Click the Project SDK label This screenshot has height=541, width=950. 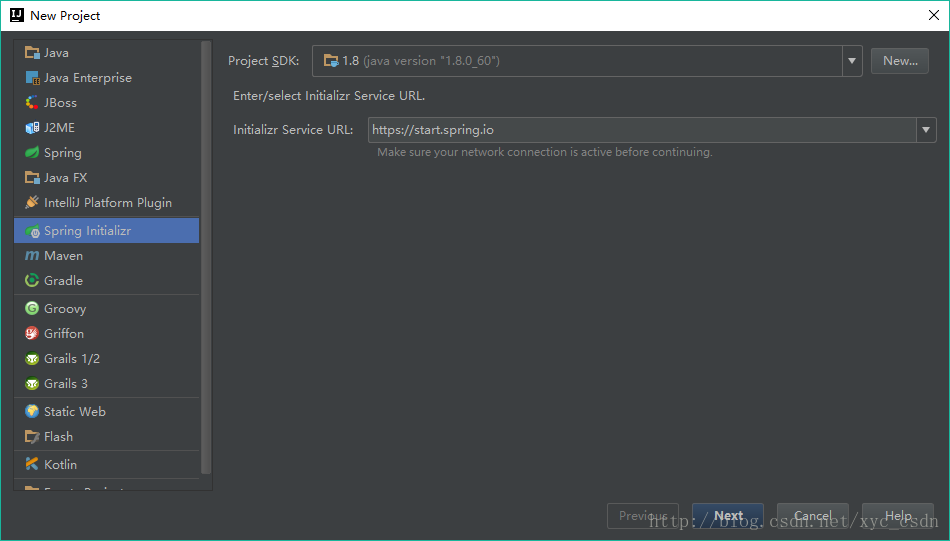tap(264, 61)
